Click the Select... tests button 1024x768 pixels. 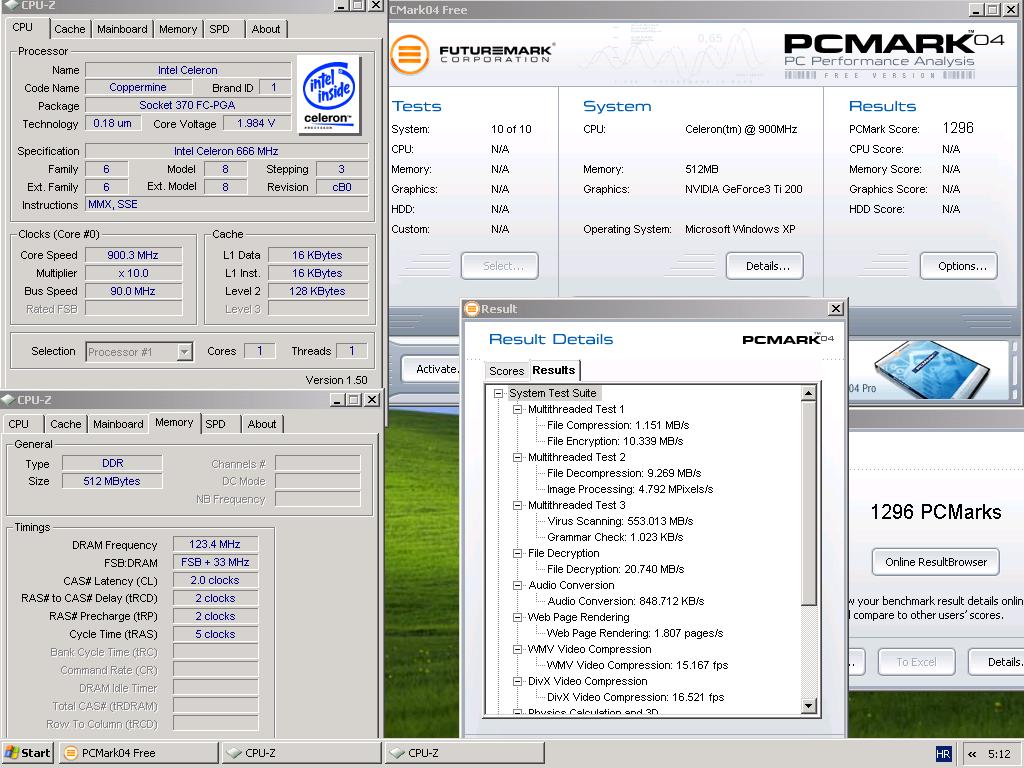(x=500, y=266)
